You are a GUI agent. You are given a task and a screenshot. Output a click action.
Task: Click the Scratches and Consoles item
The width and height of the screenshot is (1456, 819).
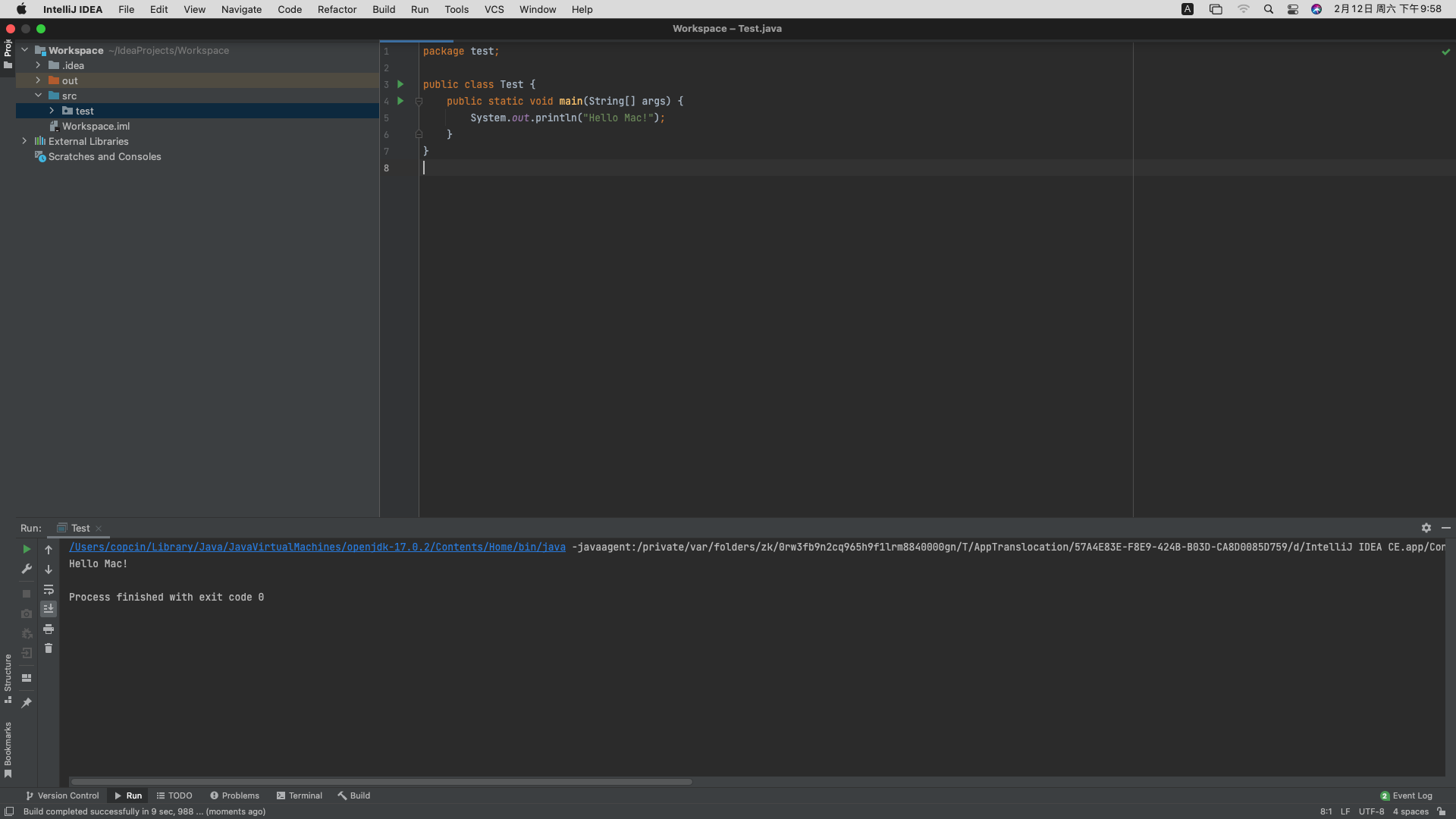pos(104,156)
